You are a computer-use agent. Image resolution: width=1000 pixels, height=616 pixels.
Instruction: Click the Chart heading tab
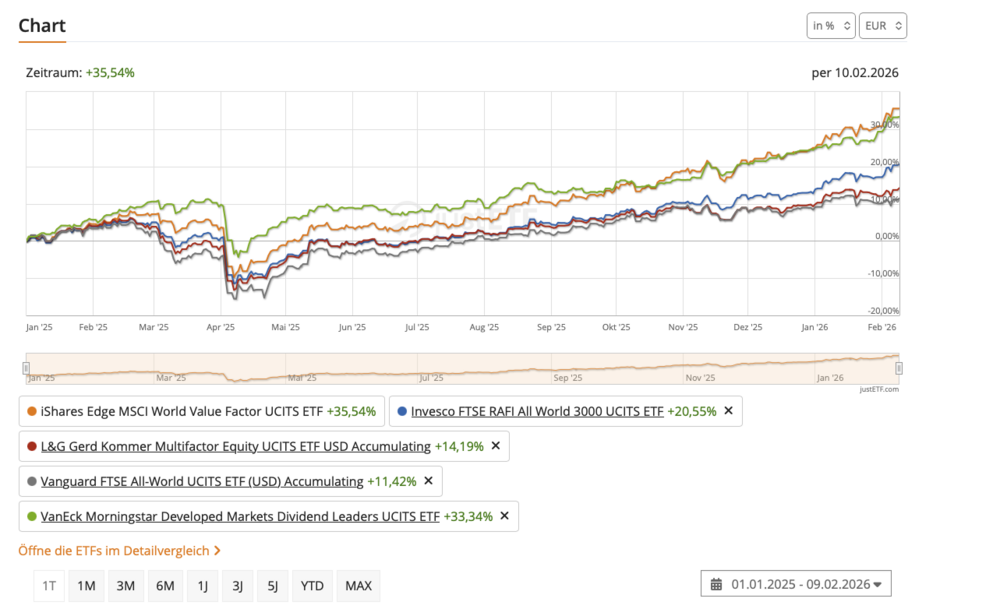pyautogui.click(x=42, y=26)
